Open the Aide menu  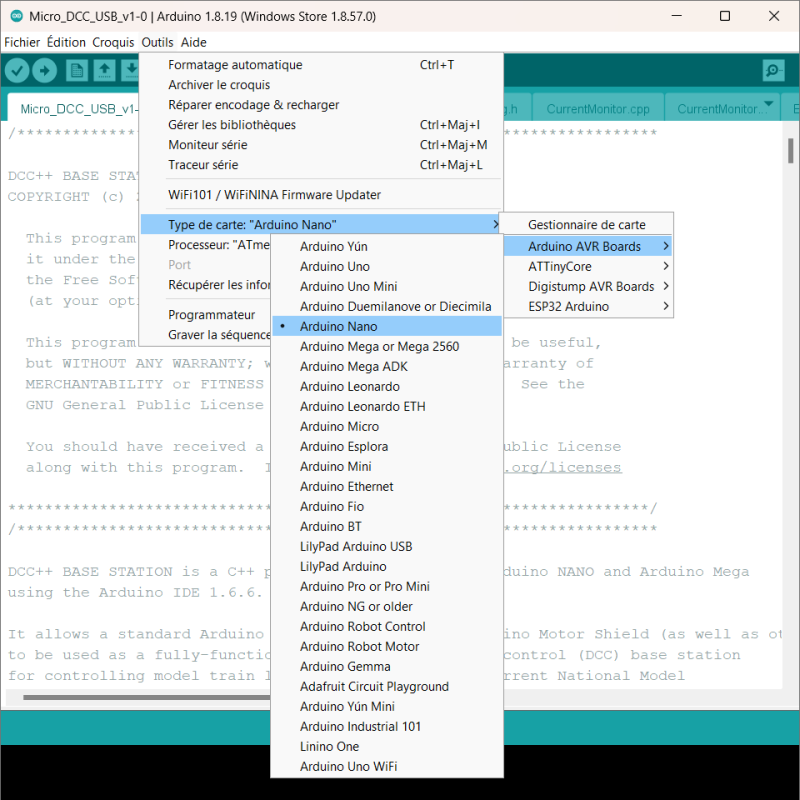click(x=194, y=42)
